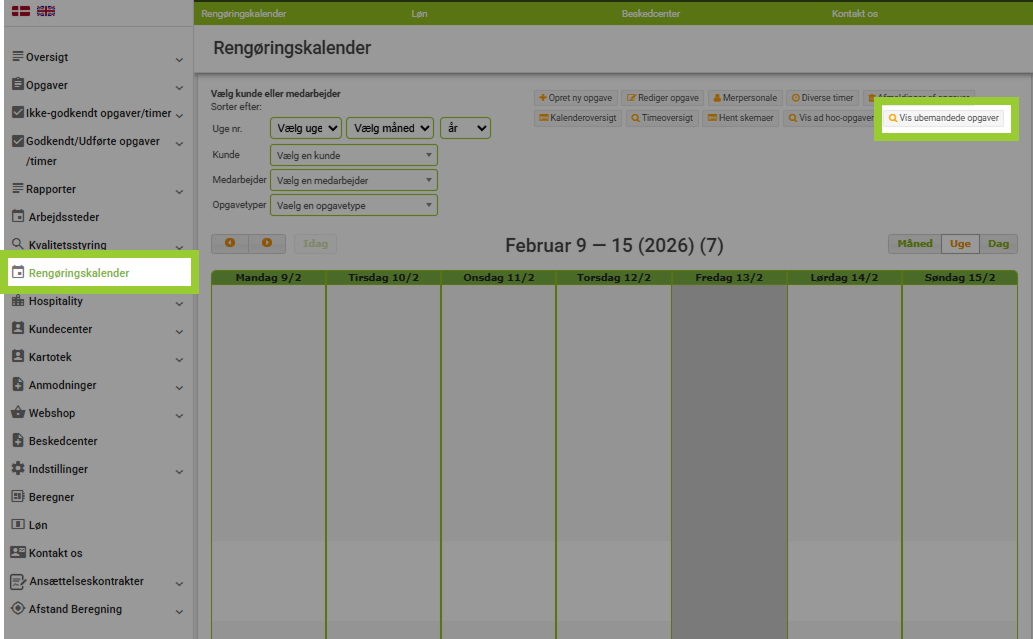Click the Opret ny opgave button

point(575,98)
